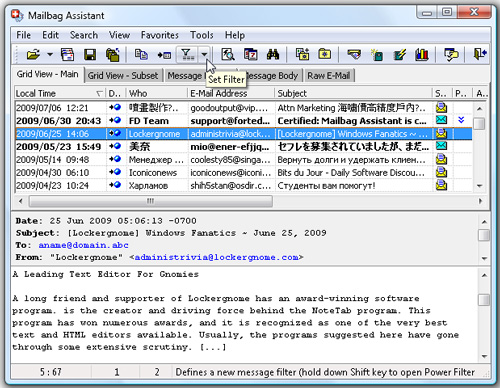This screenshot has height=388, width=500.
Task: Select the Iconiconews message row
Action: [x=243, y=172]
